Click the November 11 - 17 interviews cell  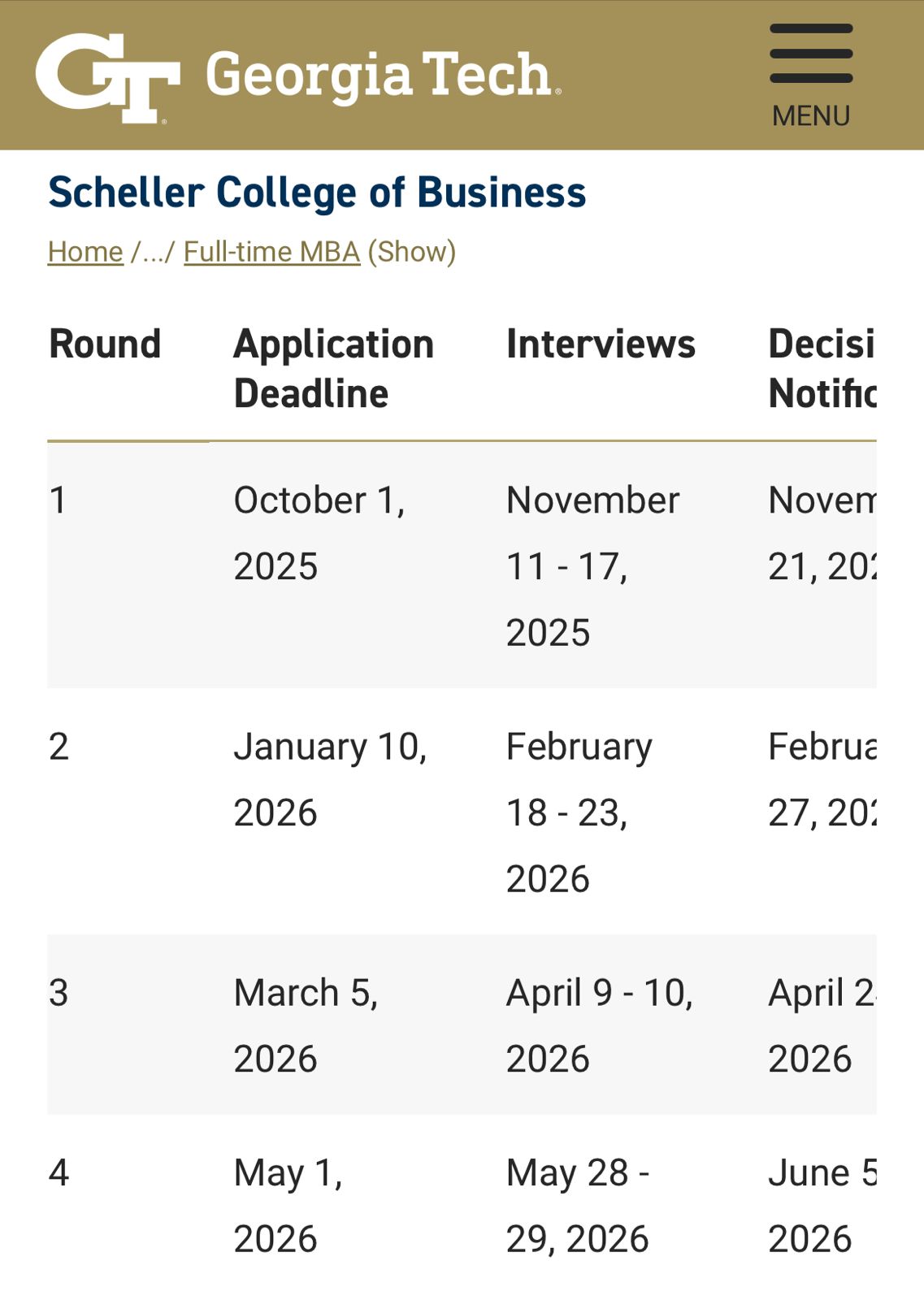[592, 565]
